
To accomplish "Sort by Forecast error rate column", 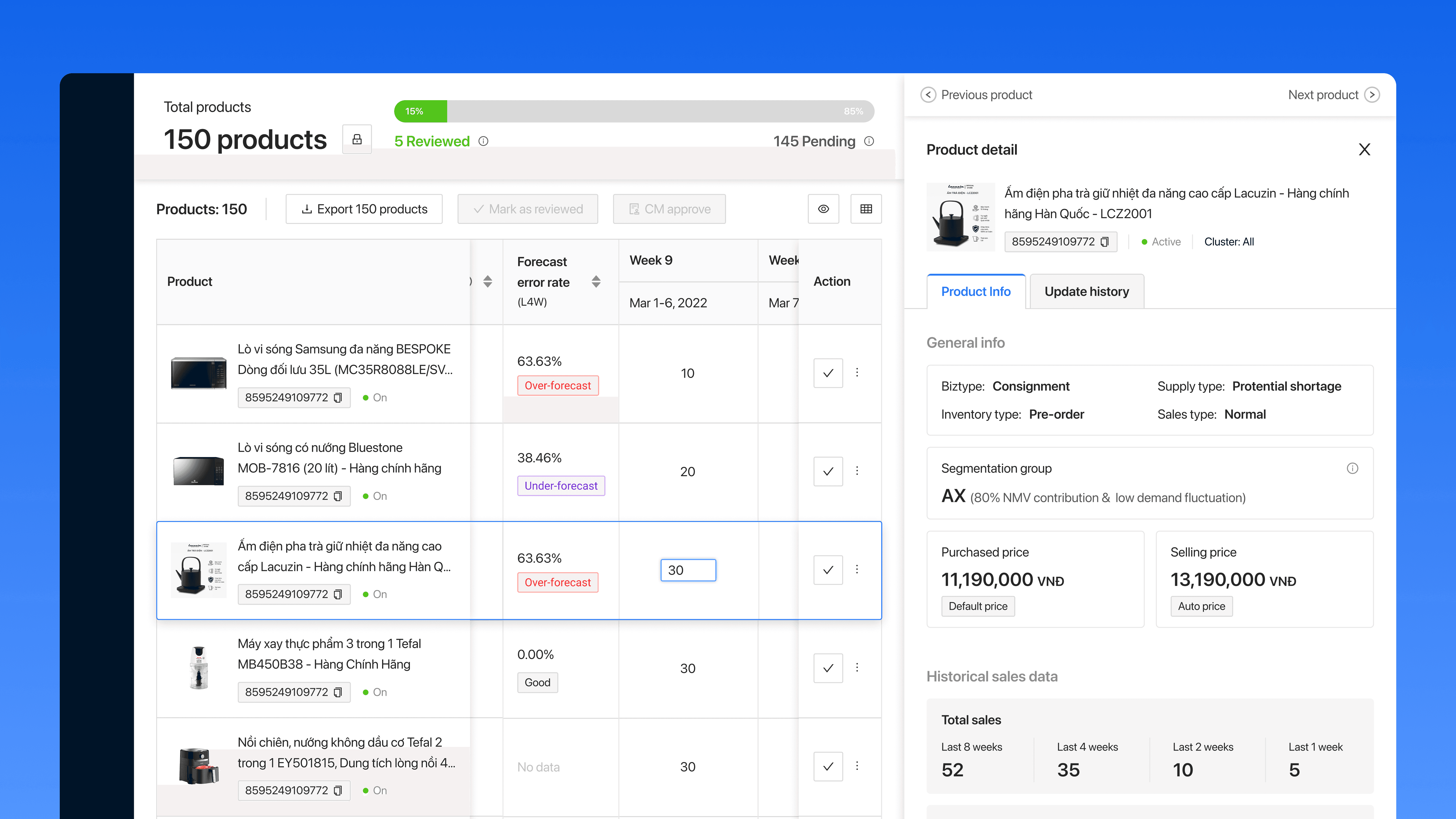I will click(596, 281).
